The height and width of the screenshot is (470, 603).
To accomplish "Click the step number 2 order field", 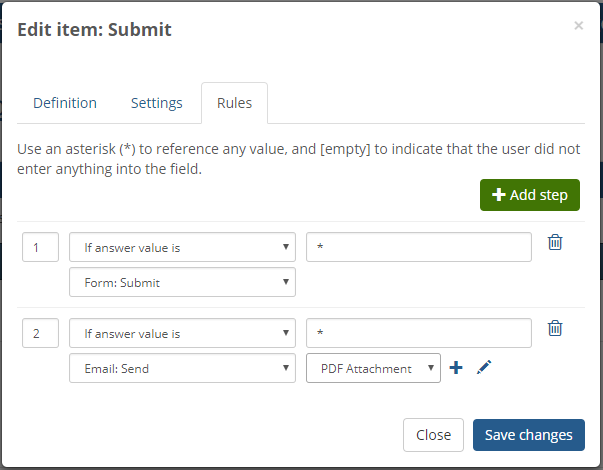I will [x=40, y=333].
